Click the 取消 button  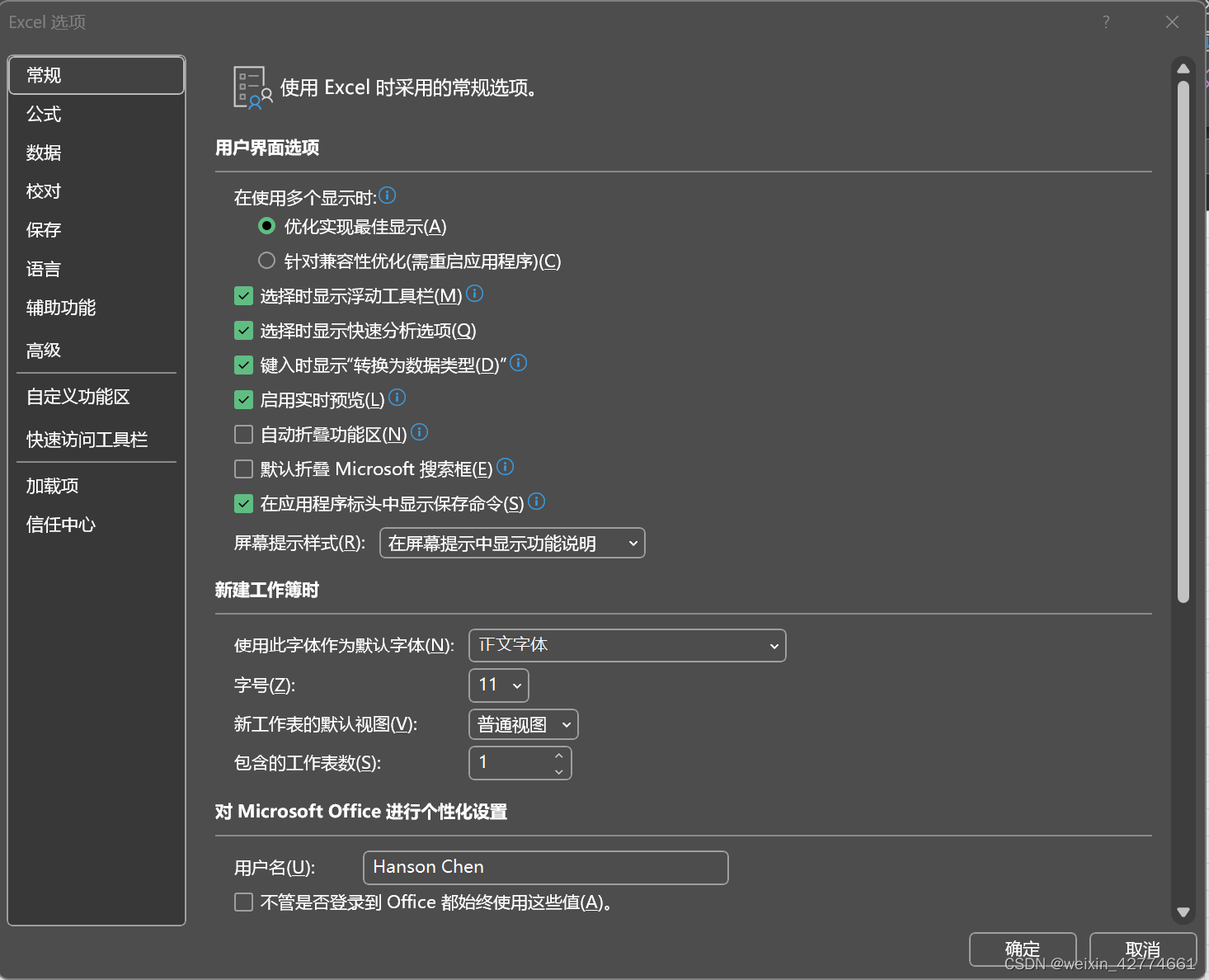[x=1142, y=949]
